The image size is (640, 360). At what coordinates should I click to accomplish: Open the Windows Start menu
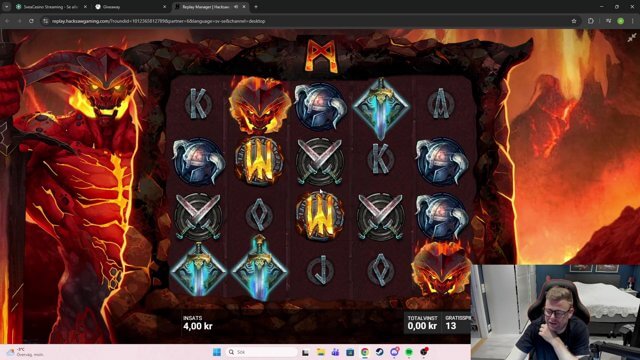pos(217,352)
